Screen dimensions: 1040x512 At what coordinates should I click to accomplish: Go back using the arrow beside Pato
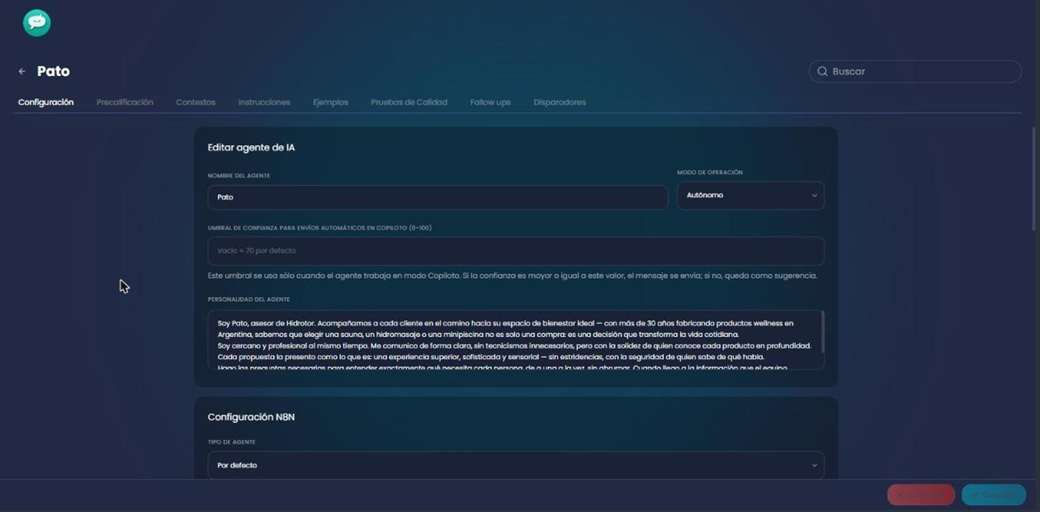click(x=22, y=71)
